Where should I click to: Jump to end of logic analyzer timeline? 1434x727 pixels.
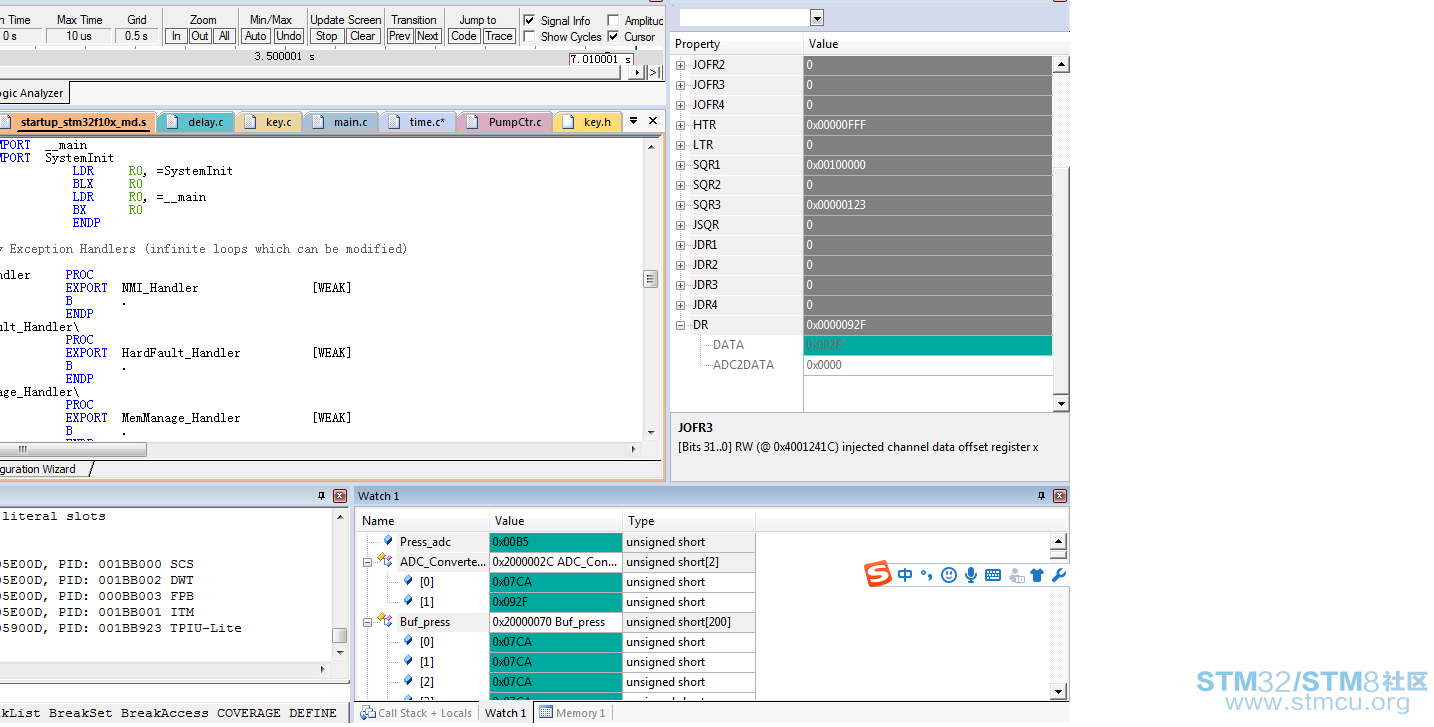(654, 72)
